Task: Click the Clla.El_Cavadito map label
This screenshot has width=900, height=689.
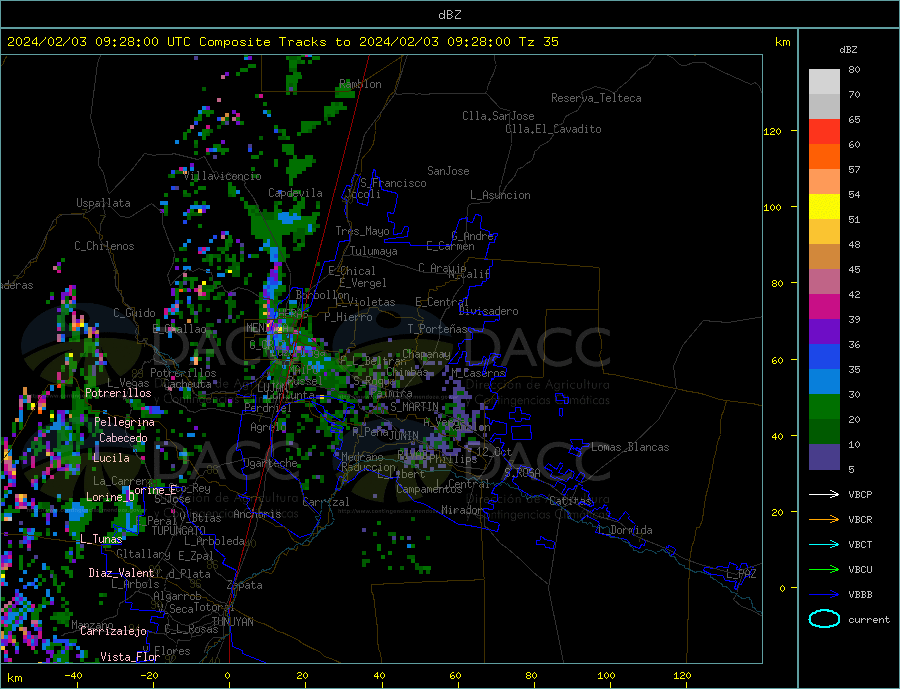Action: pos(553,129)
